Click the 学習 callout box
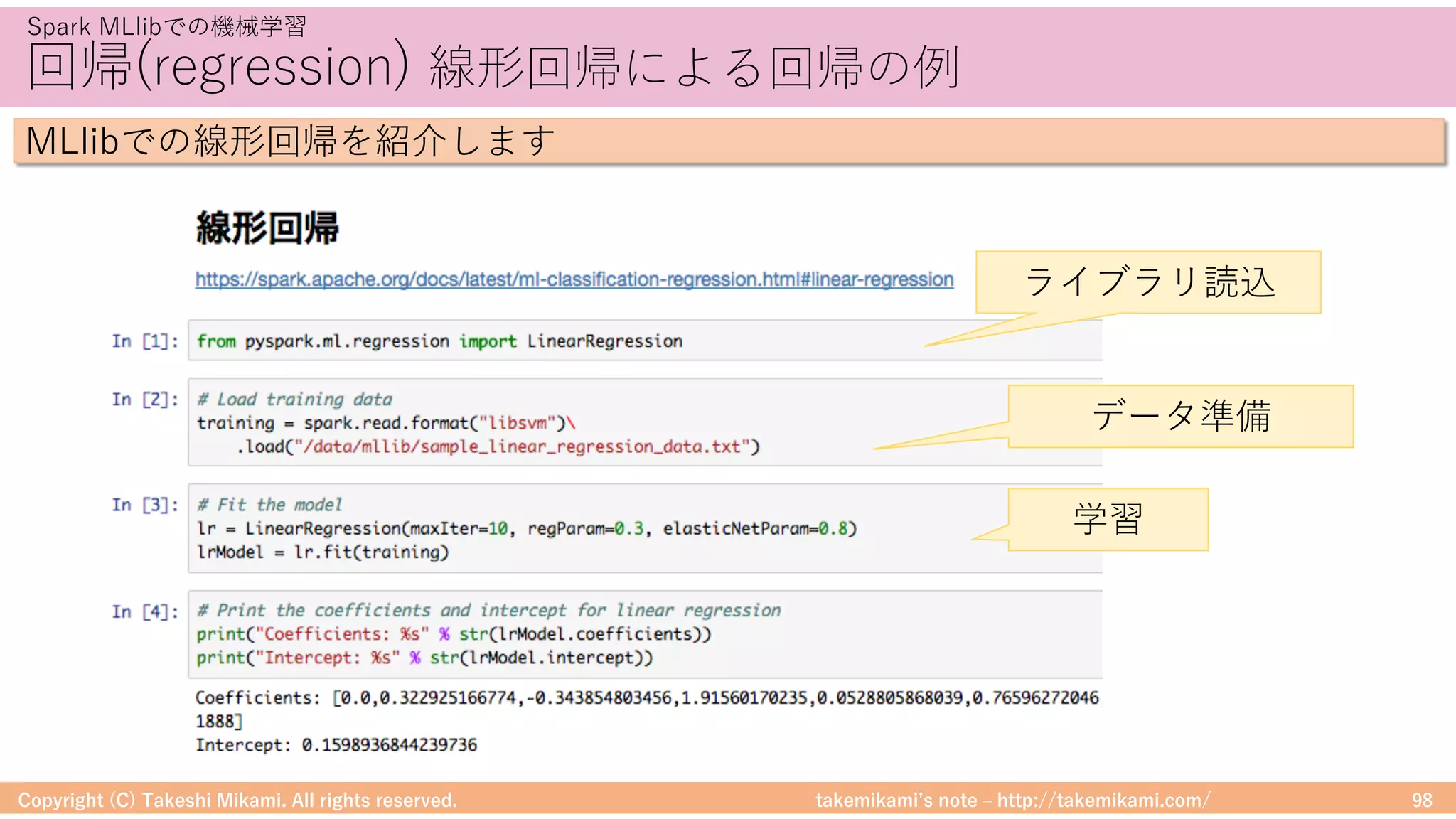 point(1108,519)
